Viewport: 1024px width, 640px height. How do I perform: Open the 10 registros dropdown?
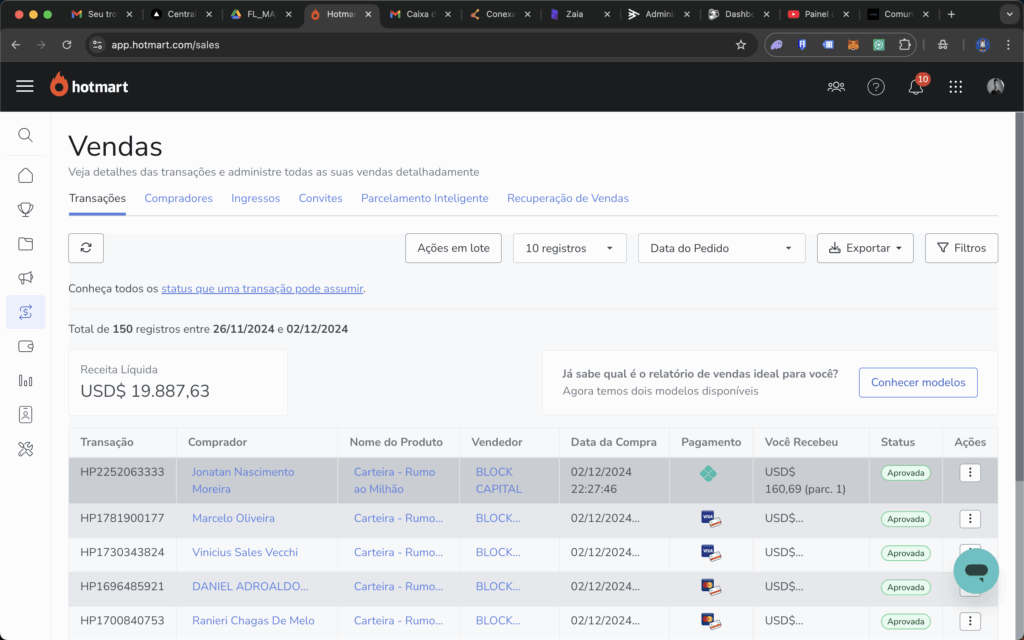coord(569,248)
